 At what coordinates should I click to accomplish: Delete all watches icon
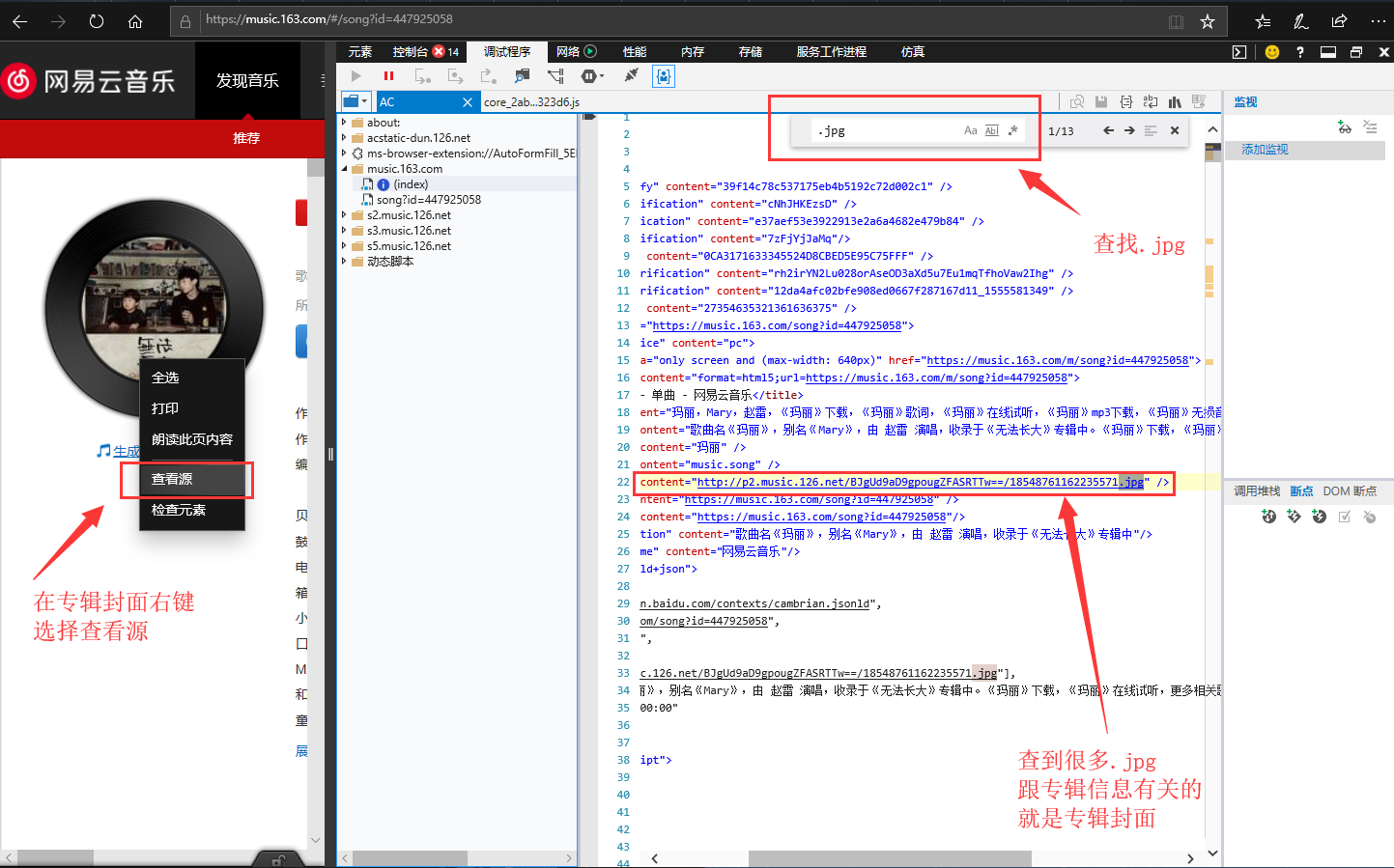[x=1370, y=126]
